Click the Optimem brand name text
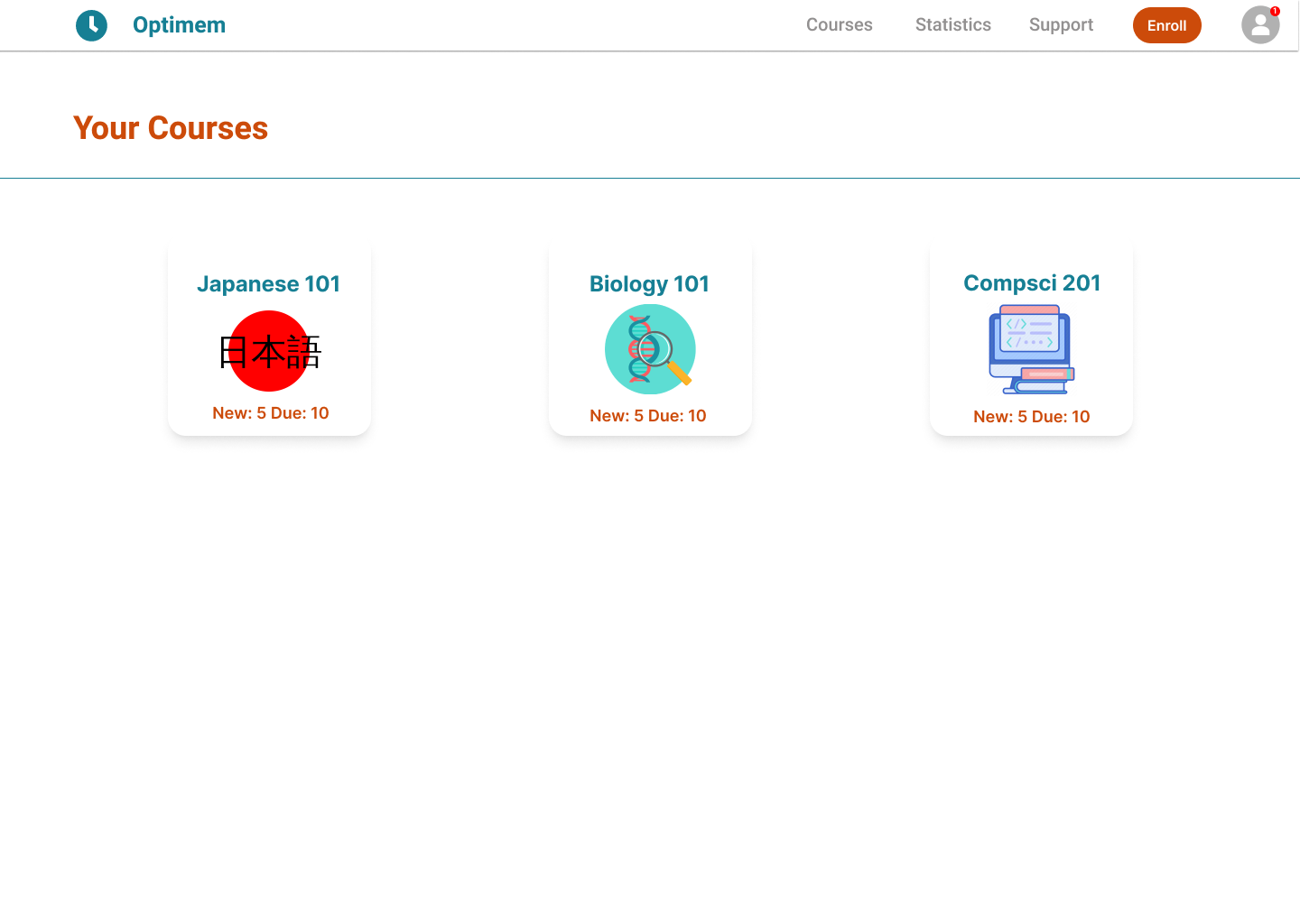 (179, 24)
